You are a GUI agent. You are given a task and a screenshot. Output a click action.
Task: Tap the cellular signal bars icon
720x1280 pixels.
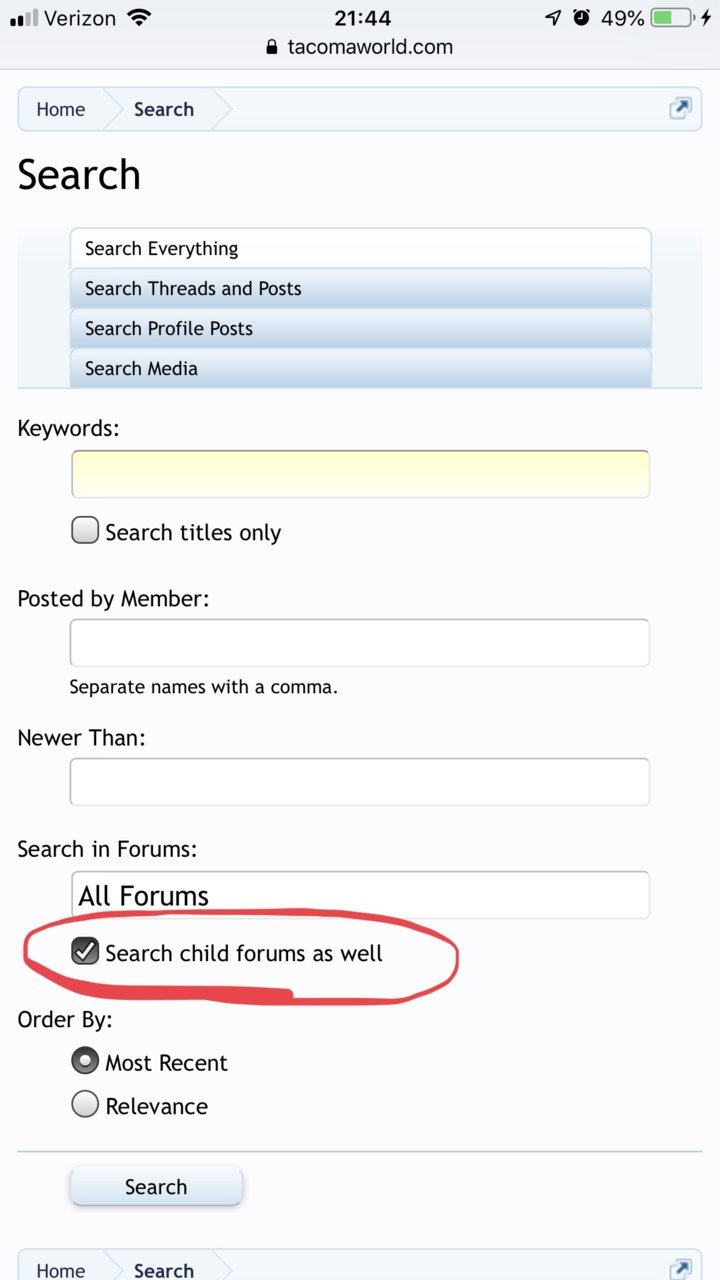click(x=24, y=19)
